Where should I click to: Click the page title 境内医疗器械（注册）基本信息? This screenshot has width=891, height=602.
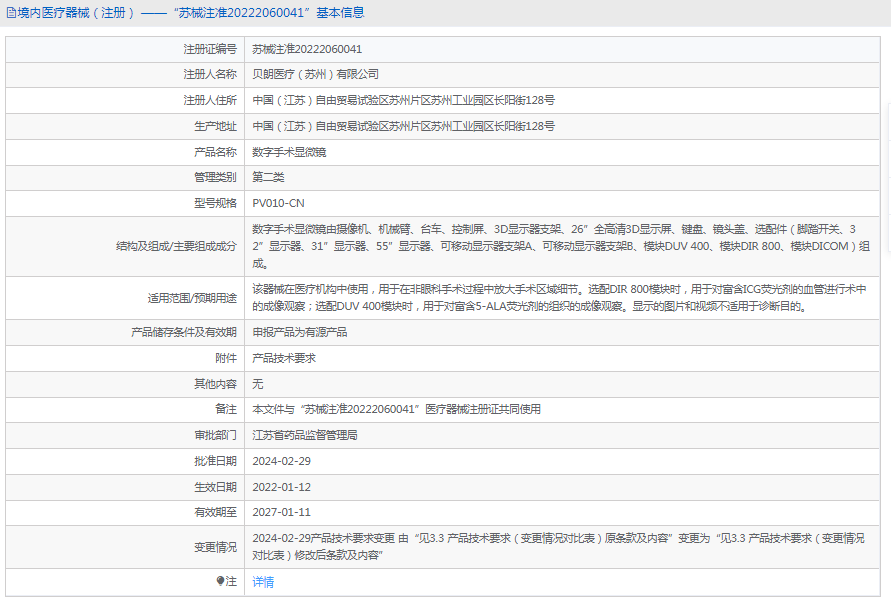pos(191,13)
